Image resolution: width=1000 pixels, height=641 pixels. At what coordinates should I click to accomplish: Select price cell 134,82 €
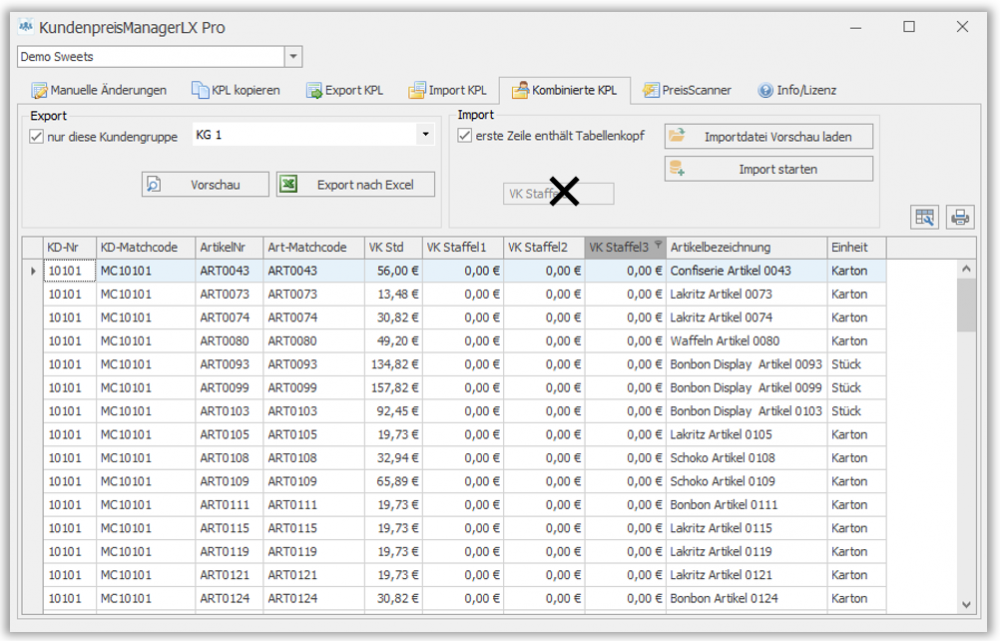393,365
